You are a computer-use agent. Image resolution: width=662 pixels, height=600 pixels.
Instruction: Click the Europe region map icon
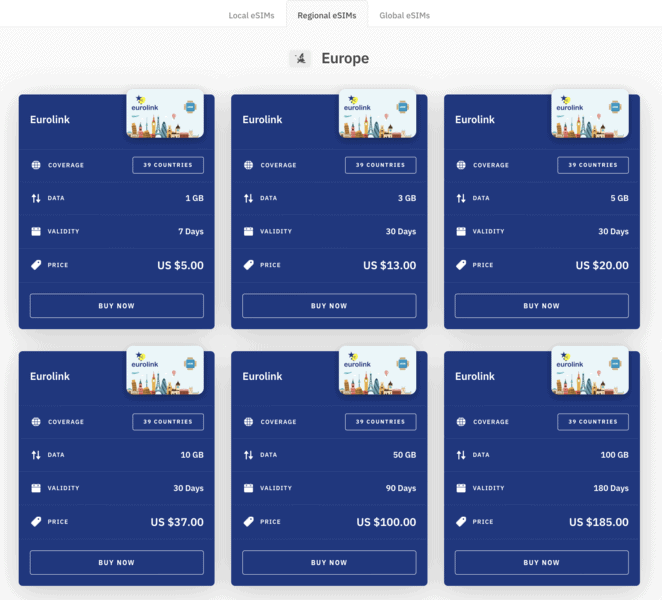click(299, 59)
